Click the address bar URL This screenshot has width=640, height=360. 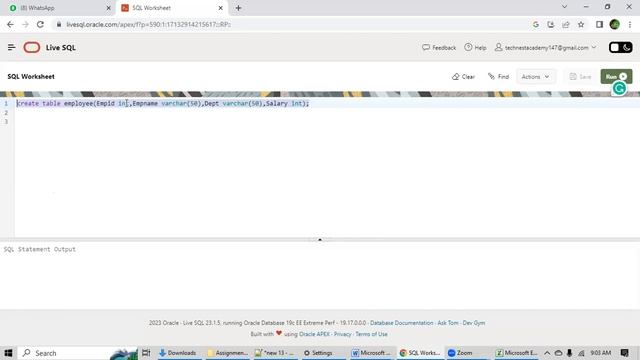point(149,24)
